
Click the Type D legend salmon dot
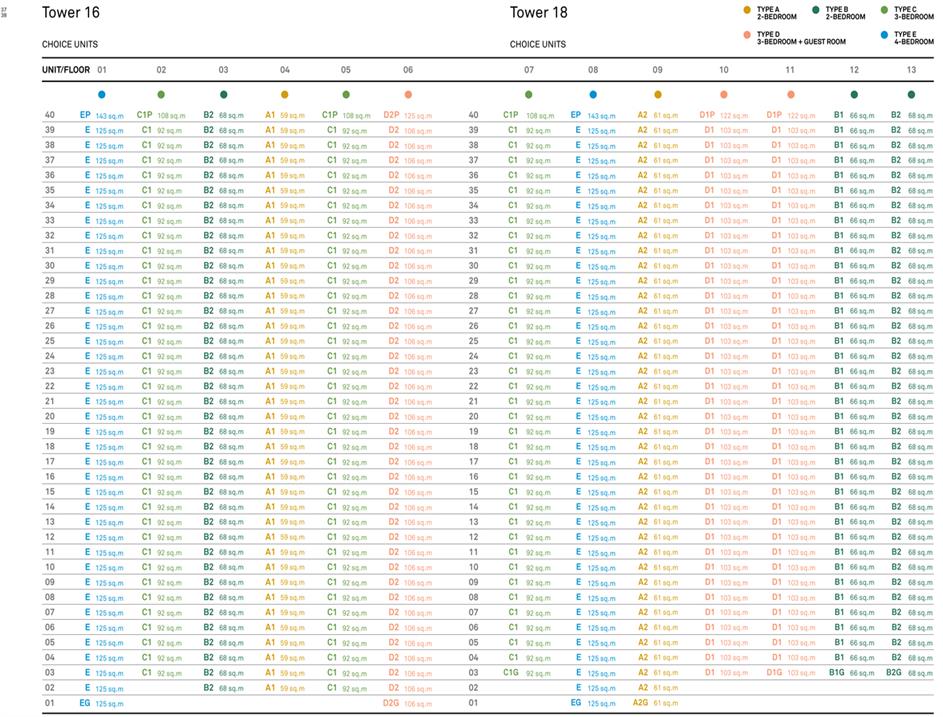point(746,36)
